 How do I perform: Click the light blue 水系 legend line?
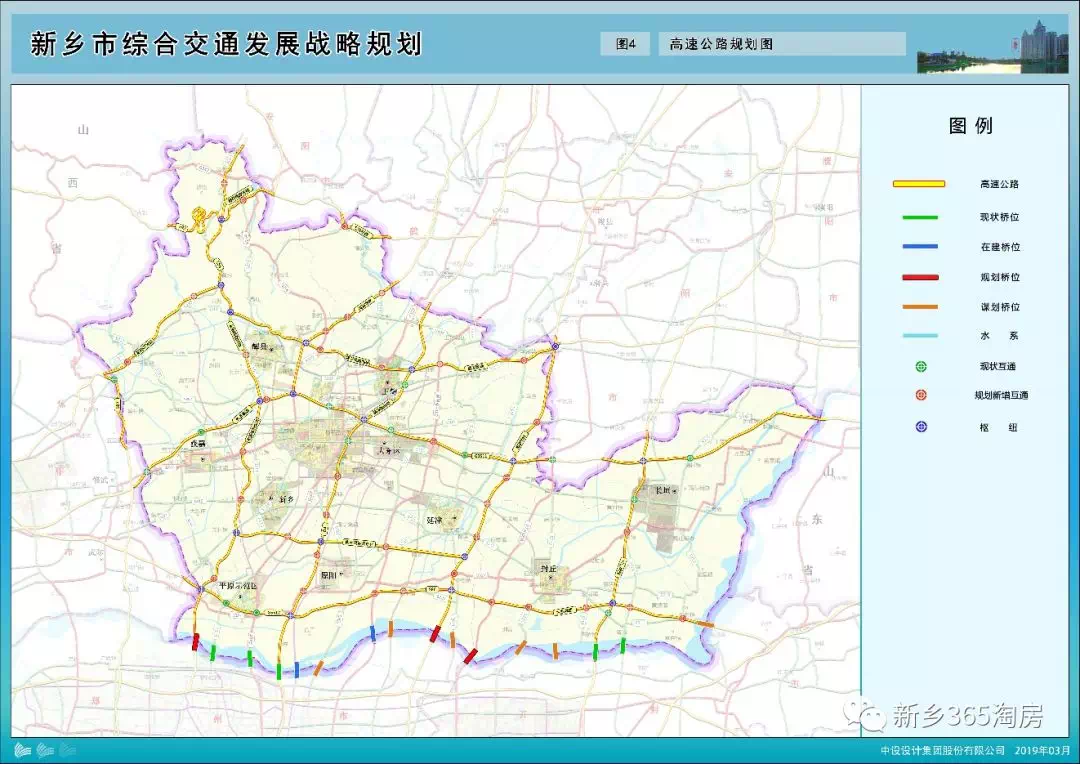(x=919, y=337)
